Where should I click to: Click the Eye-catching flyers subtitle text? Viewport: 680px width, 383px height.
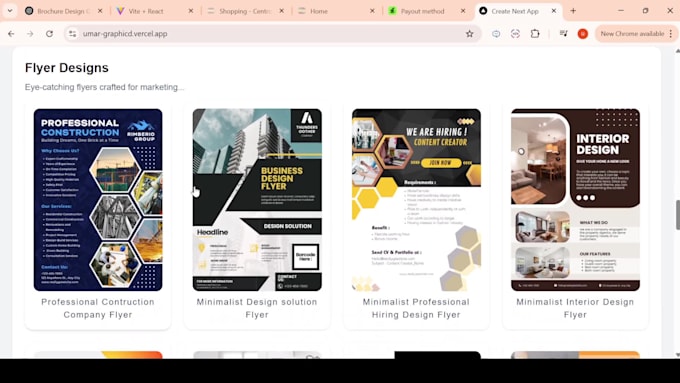tap(104, 87)
